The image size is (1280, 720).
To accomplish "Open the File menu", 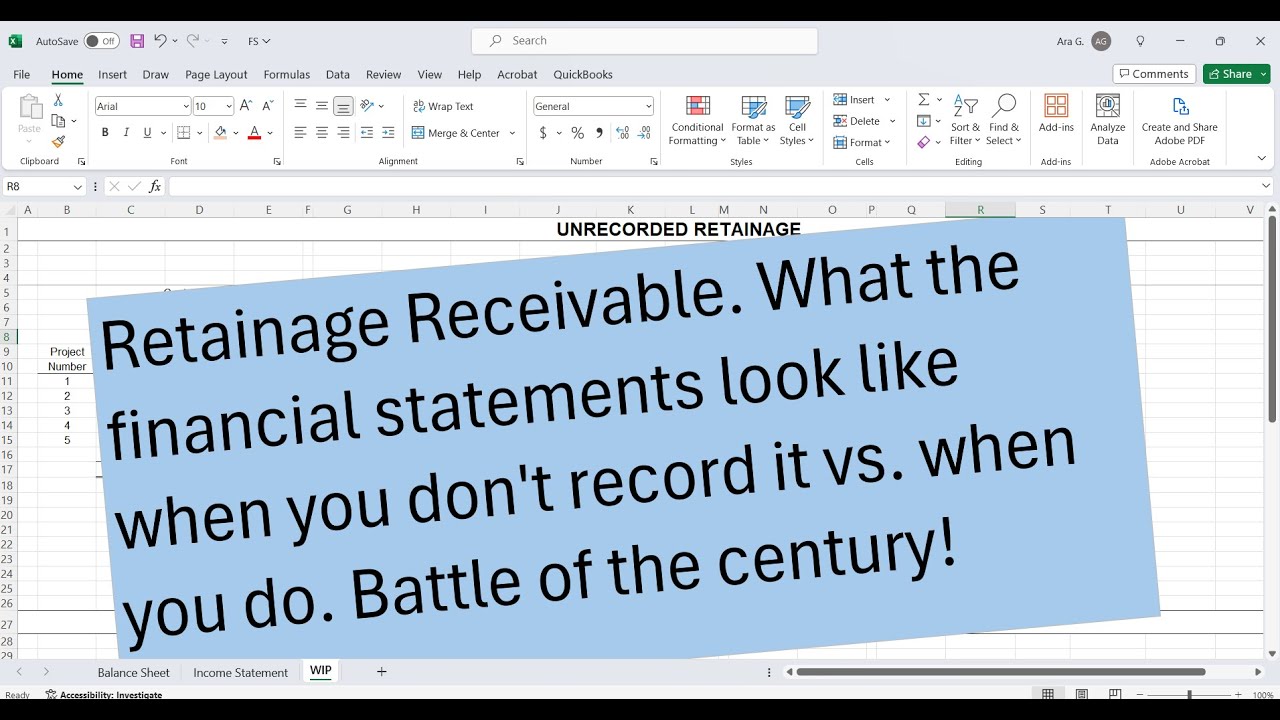I will (21, 74).
